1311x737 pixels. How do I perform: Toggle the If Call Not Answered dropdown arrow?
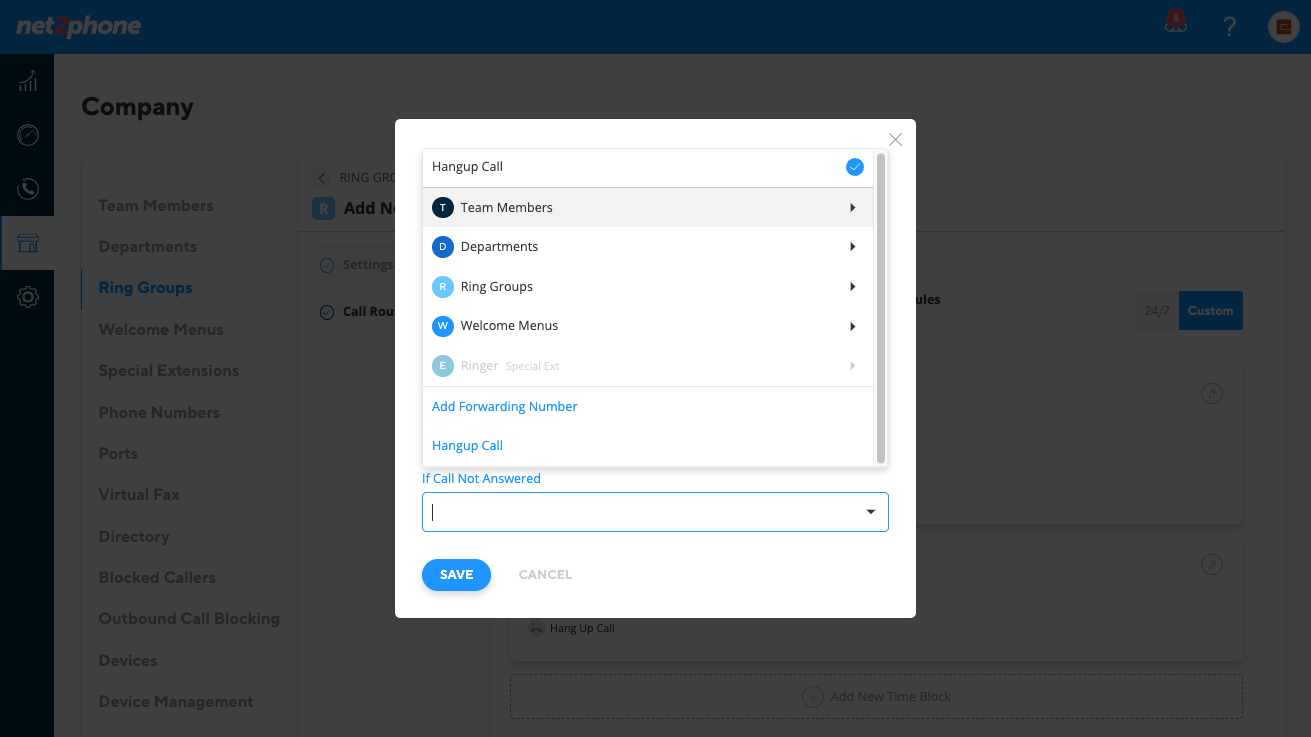pyautogui.click(x=870, y=512)
